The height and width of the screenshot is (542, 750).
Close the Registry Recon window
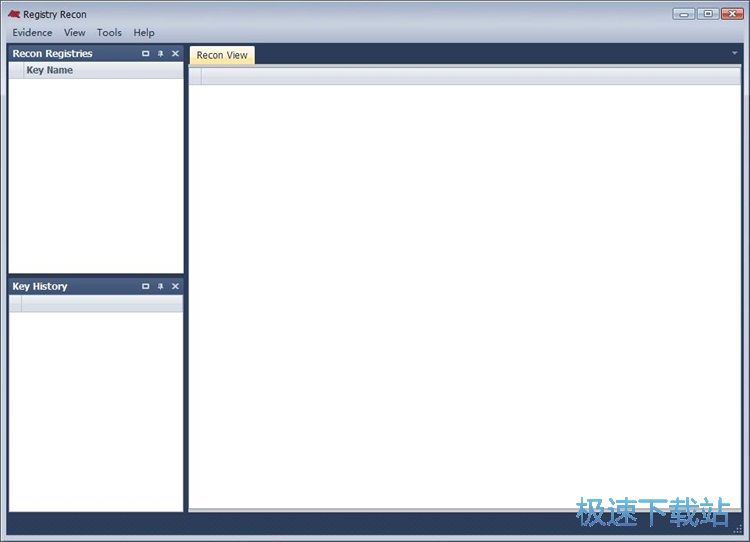point(732,14)
